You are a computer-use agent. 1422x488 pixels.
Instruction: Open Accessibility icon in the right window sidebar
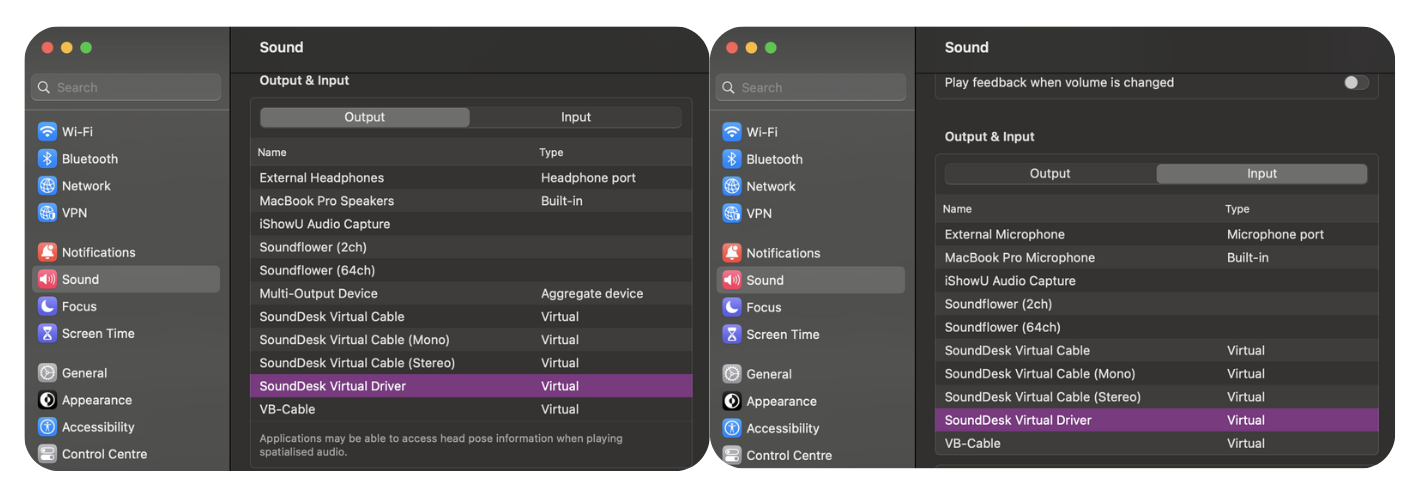tap(732, 428)
